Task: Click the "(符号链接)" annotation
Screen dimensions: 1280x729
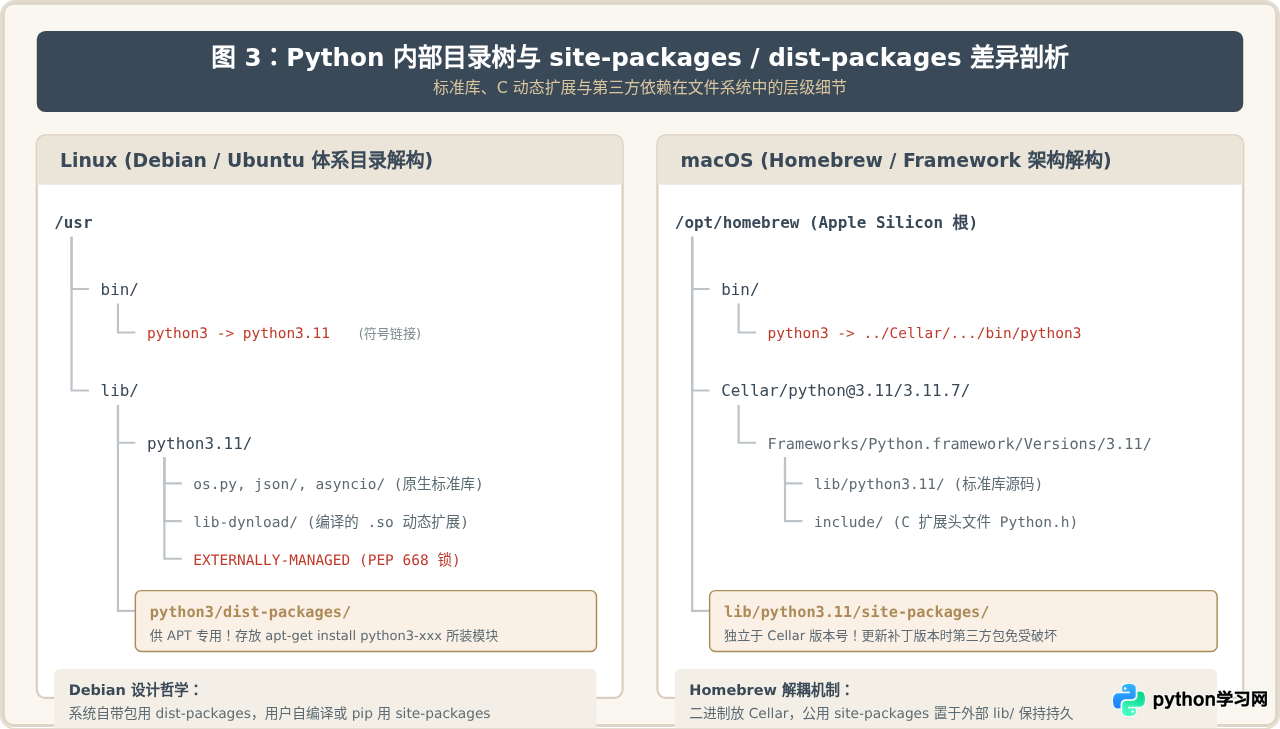Action: tap(390, 334)
